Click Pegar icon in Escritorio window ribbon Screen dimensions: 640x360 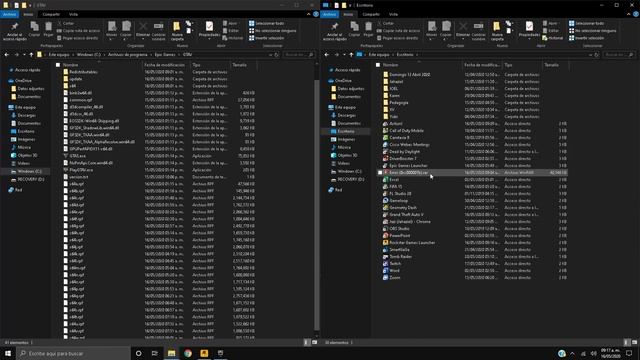tap(368, 29)
